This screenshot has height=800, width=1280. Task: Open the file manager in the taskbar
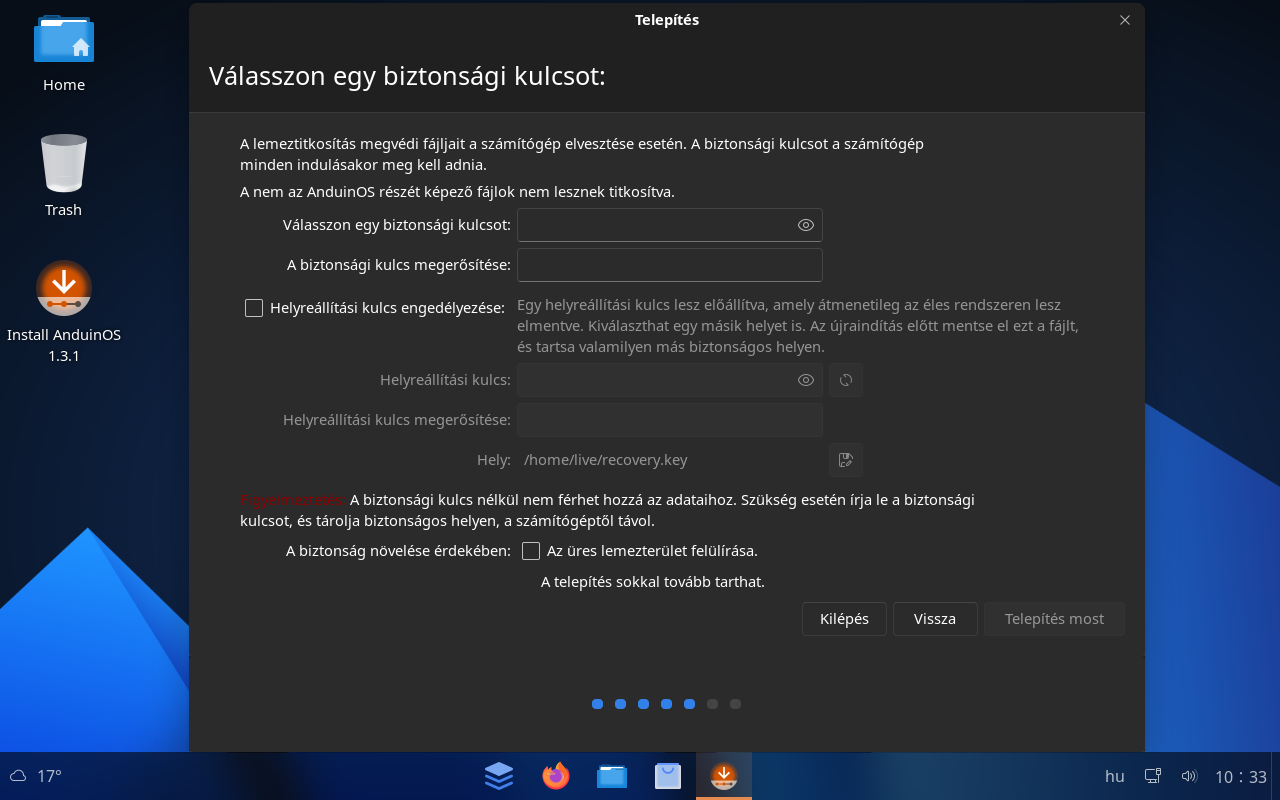tap(612, 775)
